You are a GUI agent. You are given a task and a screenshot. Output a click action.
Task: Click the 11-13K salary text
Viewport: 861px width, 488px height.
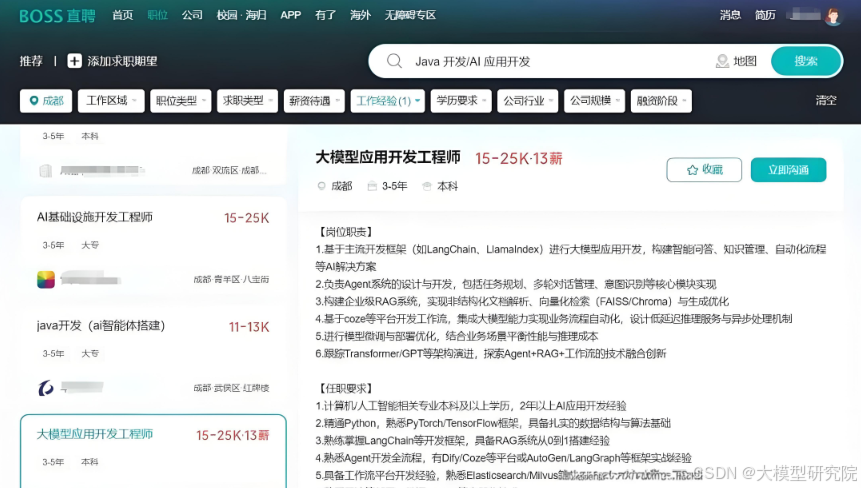(249, 327)
